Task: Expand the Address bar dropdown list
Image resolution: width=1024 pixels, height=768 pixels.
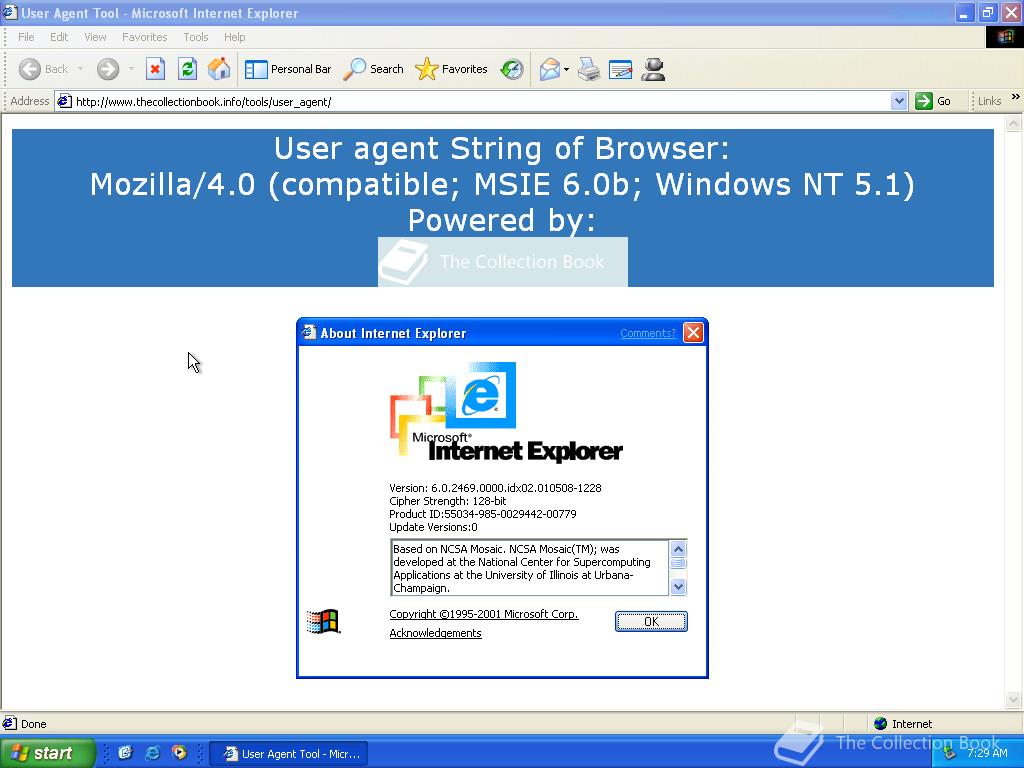Action: click(899, 101)
